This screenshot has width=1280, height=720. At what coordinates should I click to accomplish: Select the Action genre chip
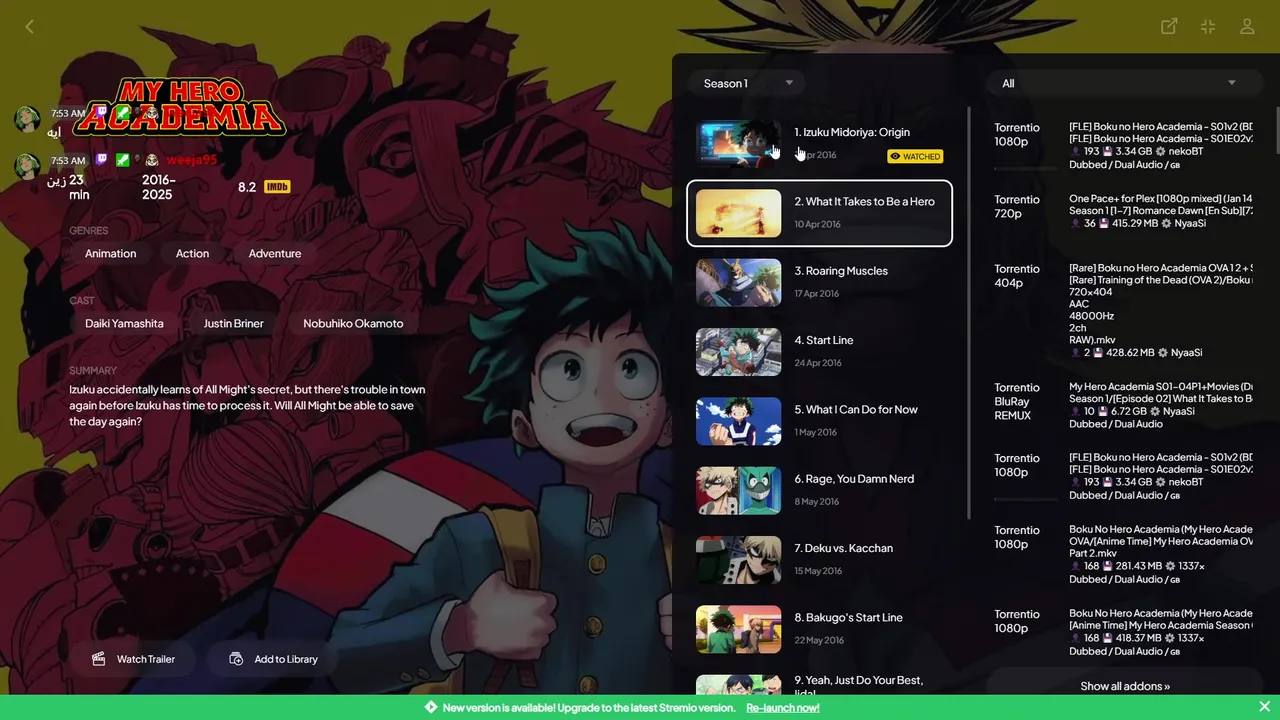click(192, 254)
